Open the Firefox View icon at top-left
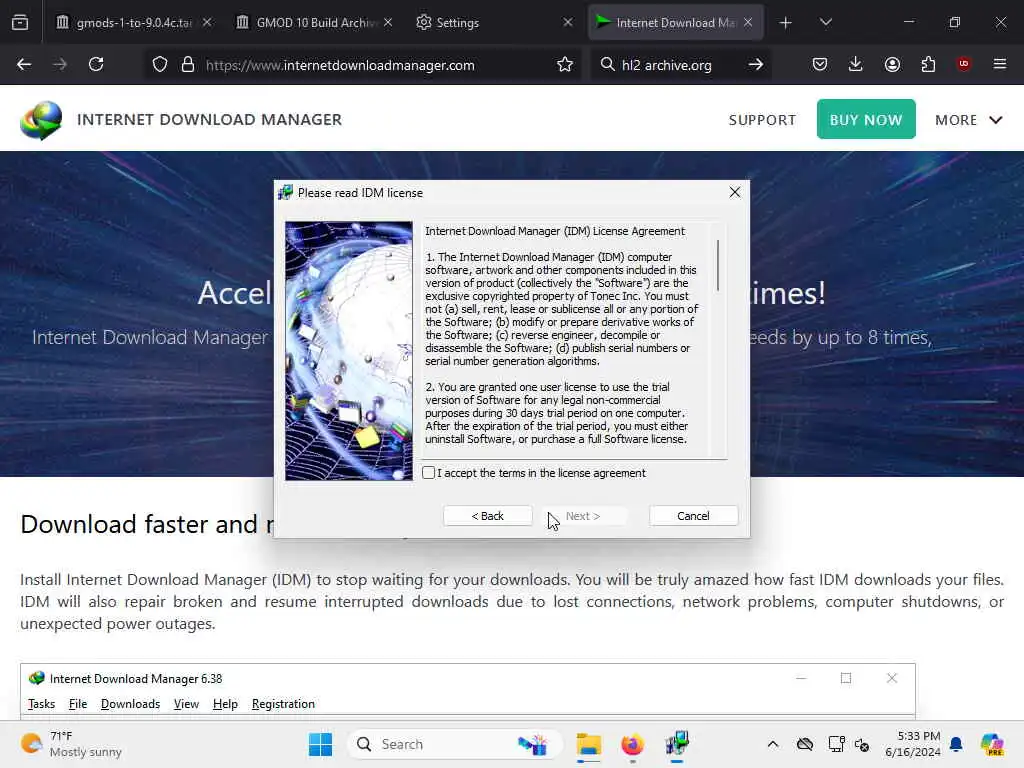This screenshot has height=768, width=1024. click(20, 22)
